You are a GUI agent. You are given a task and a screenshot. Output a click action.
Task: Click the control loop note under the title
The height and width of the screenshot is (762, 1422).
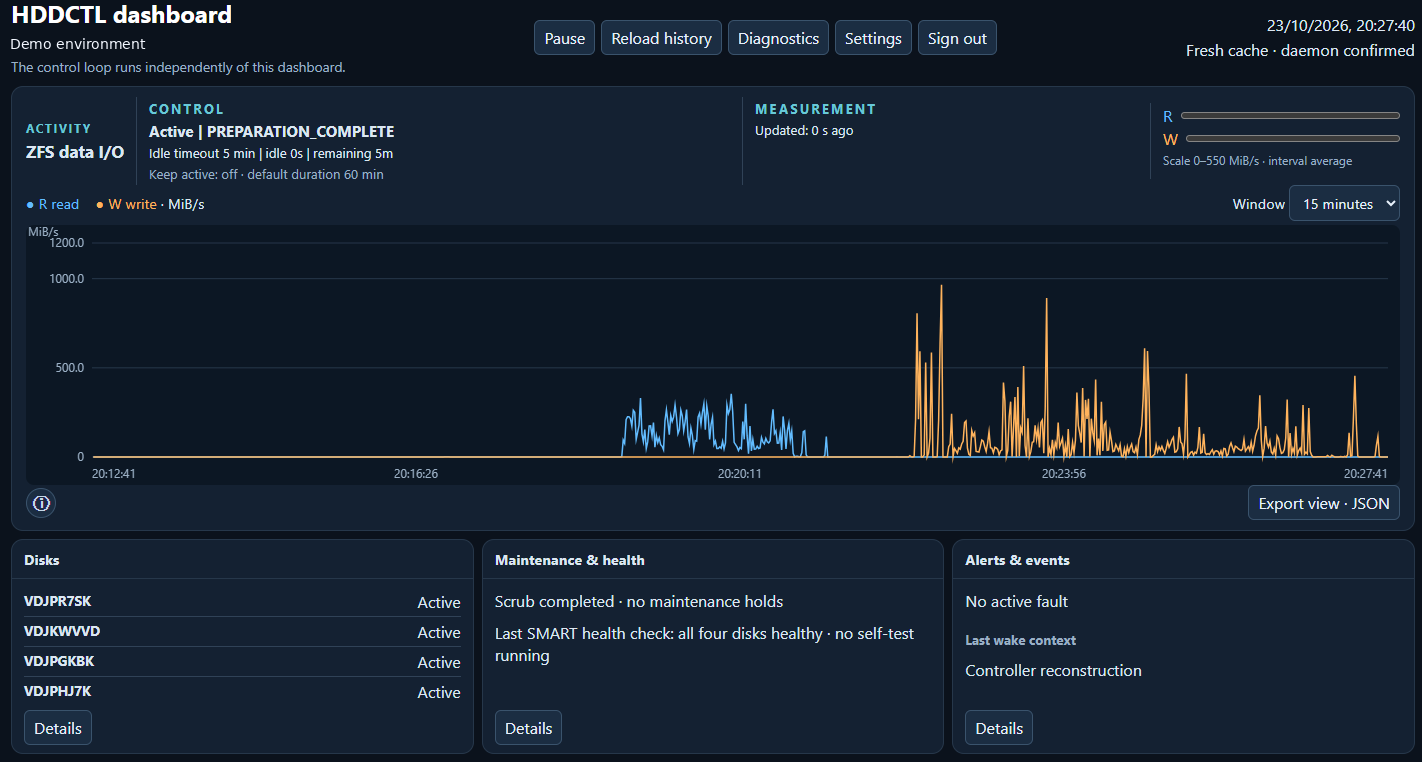click(x=178, y=67)
